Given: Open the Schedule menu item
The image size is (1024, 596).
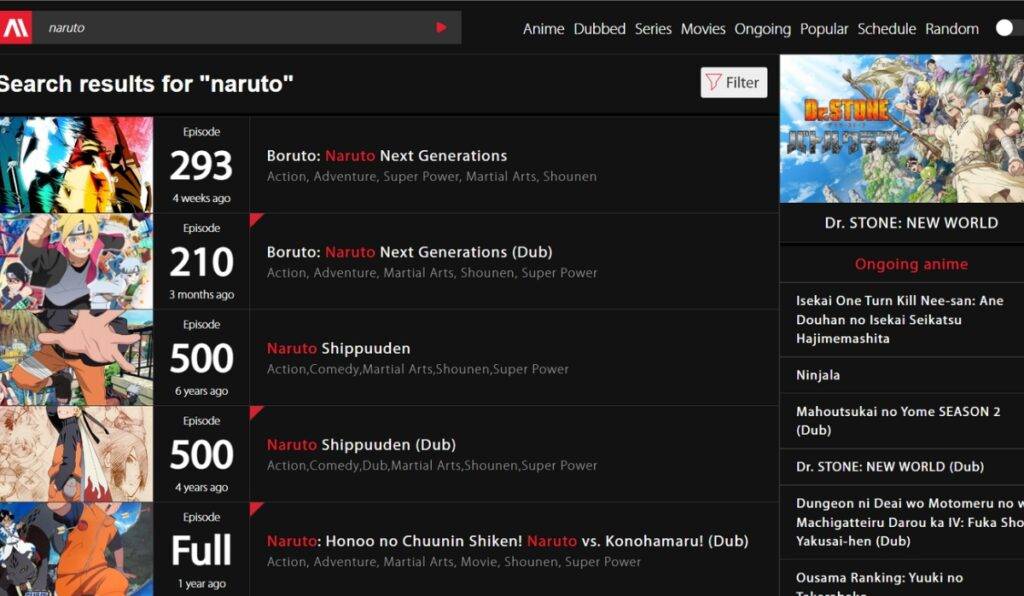Looking at the screenshot, I should point(887,29).
